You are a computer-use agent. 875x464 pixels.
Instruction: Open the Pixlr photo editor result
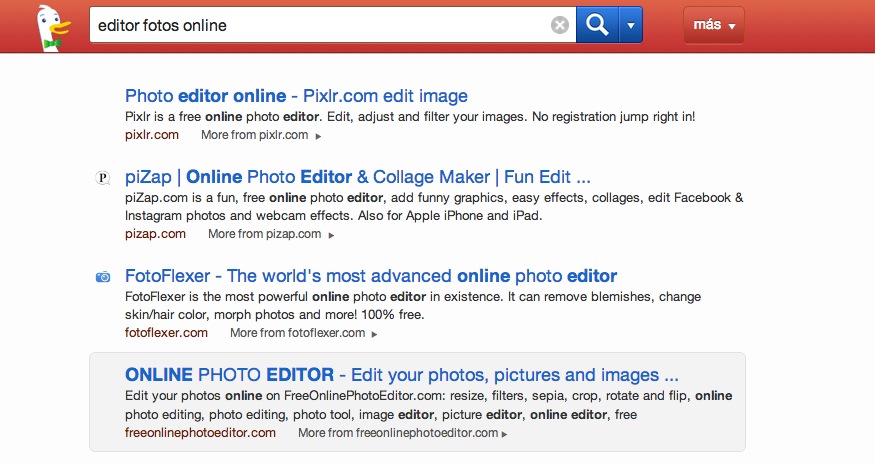[x=296, y=96]
